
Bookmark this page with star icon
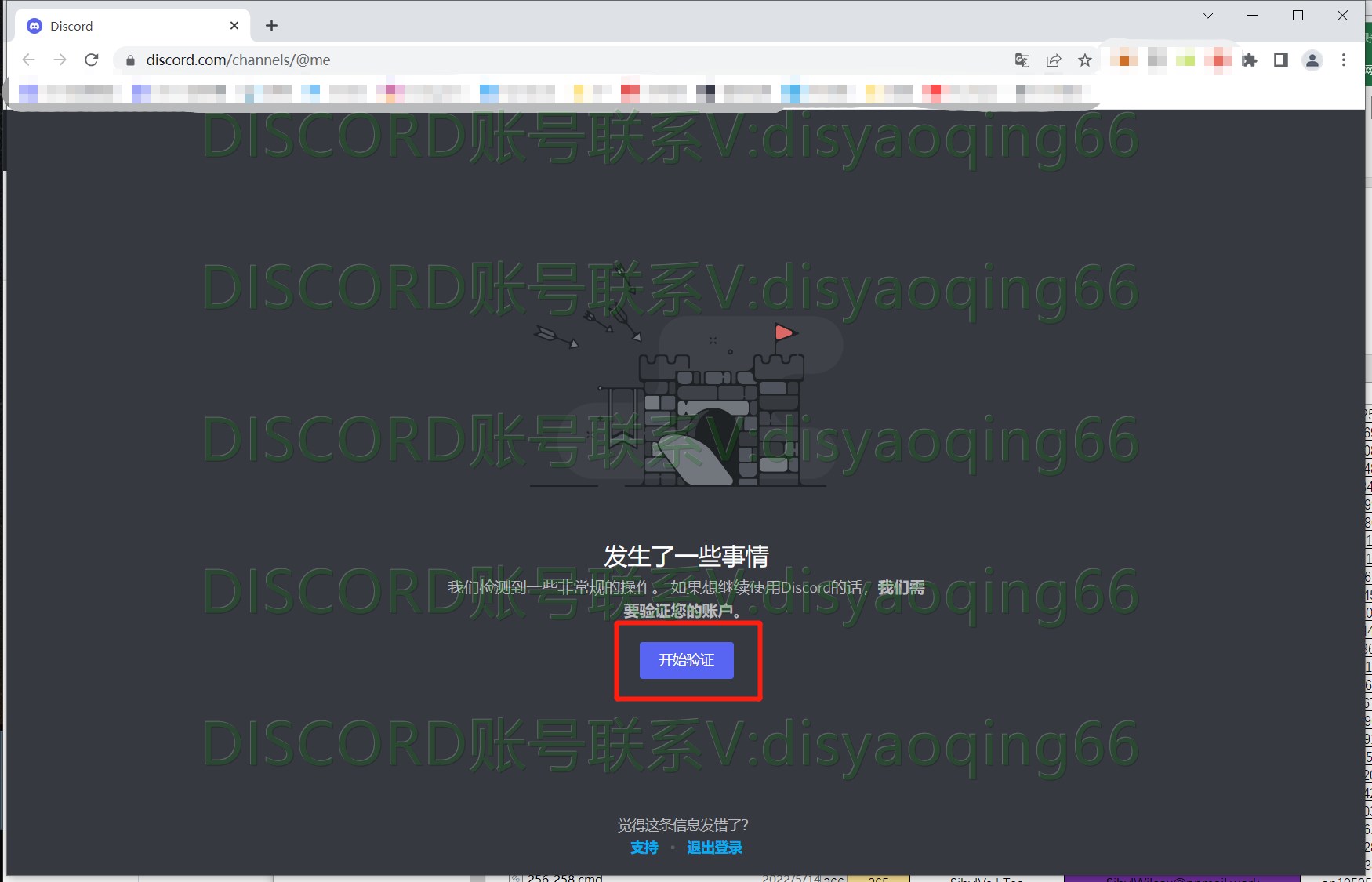(1085, 60)
